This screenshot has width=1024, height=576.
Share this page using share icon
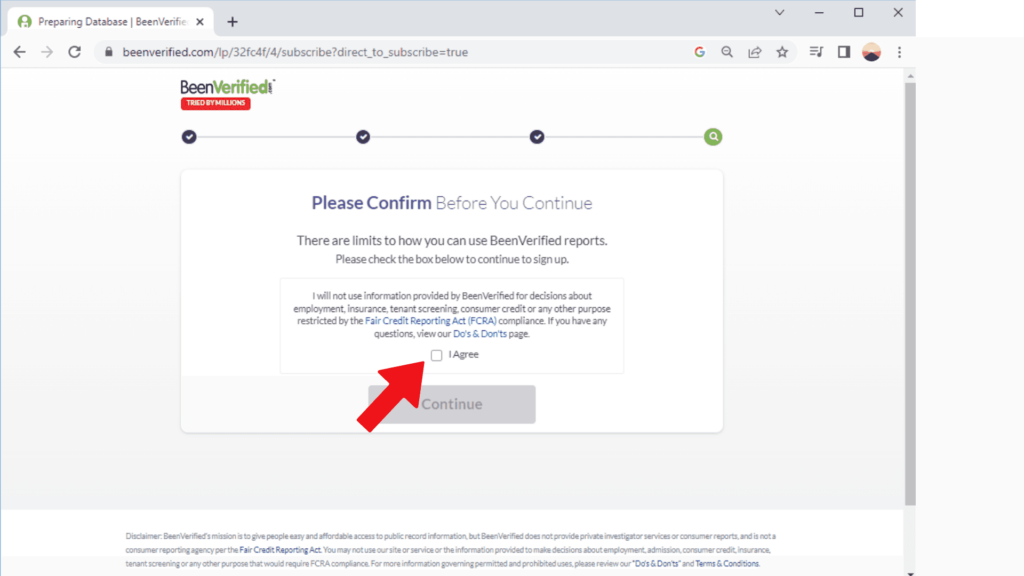tap(754, 52)
